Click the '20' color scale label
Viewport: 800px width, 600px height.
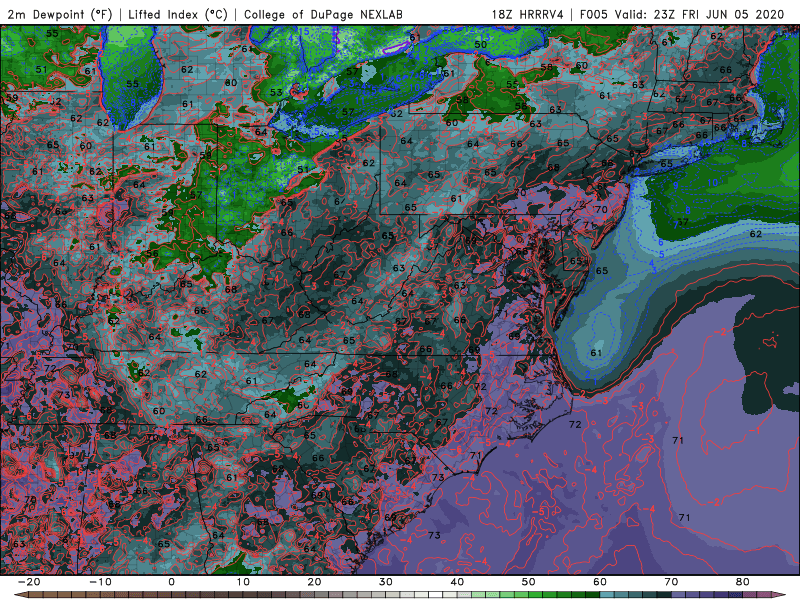[314, 582]
